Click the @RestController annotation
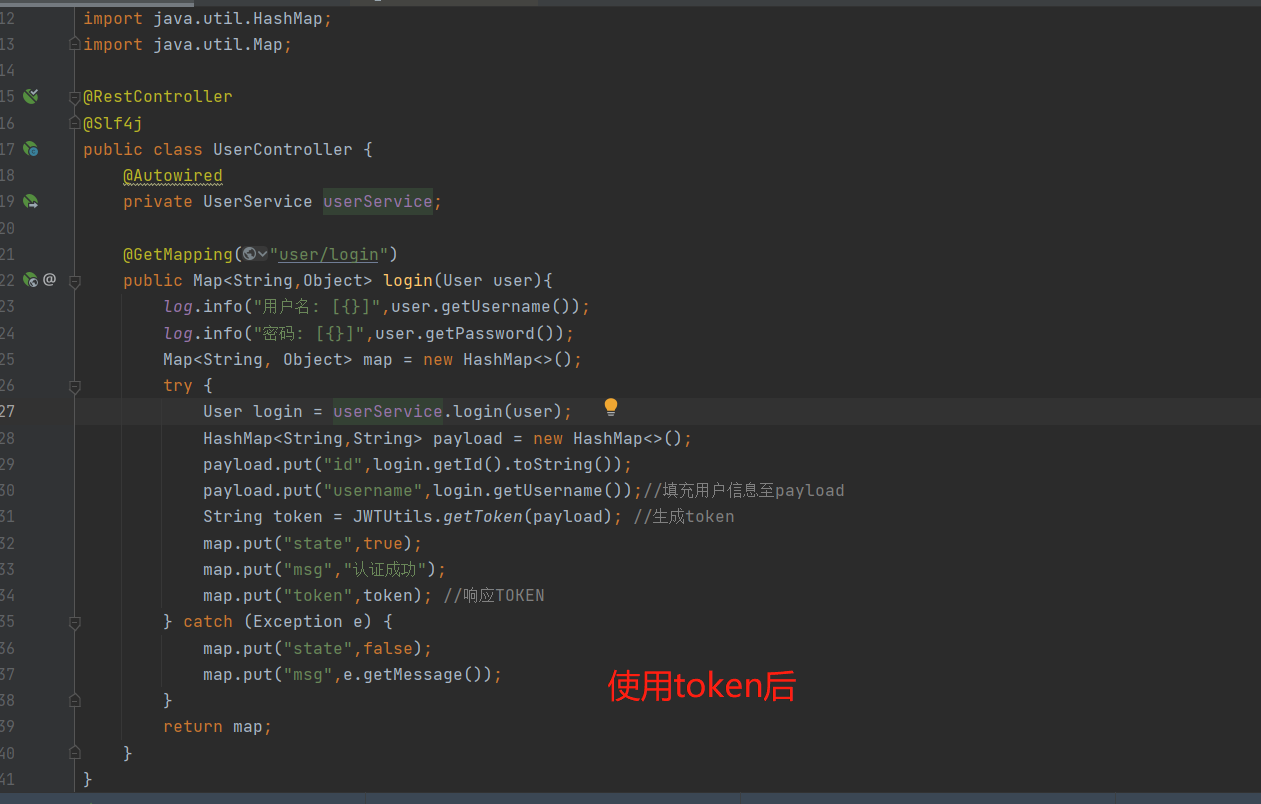The width and height of the screenshot is (1261, 804). point(158,97)
